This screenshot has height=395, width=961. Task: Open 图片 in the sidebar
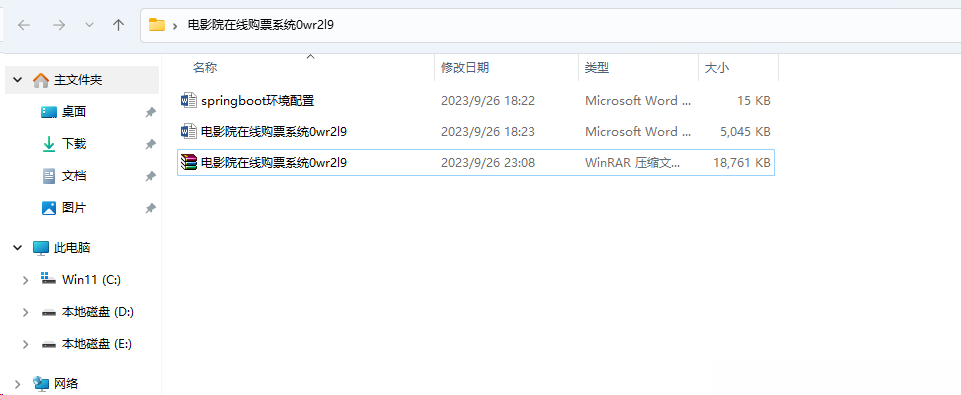pos(74,208)
